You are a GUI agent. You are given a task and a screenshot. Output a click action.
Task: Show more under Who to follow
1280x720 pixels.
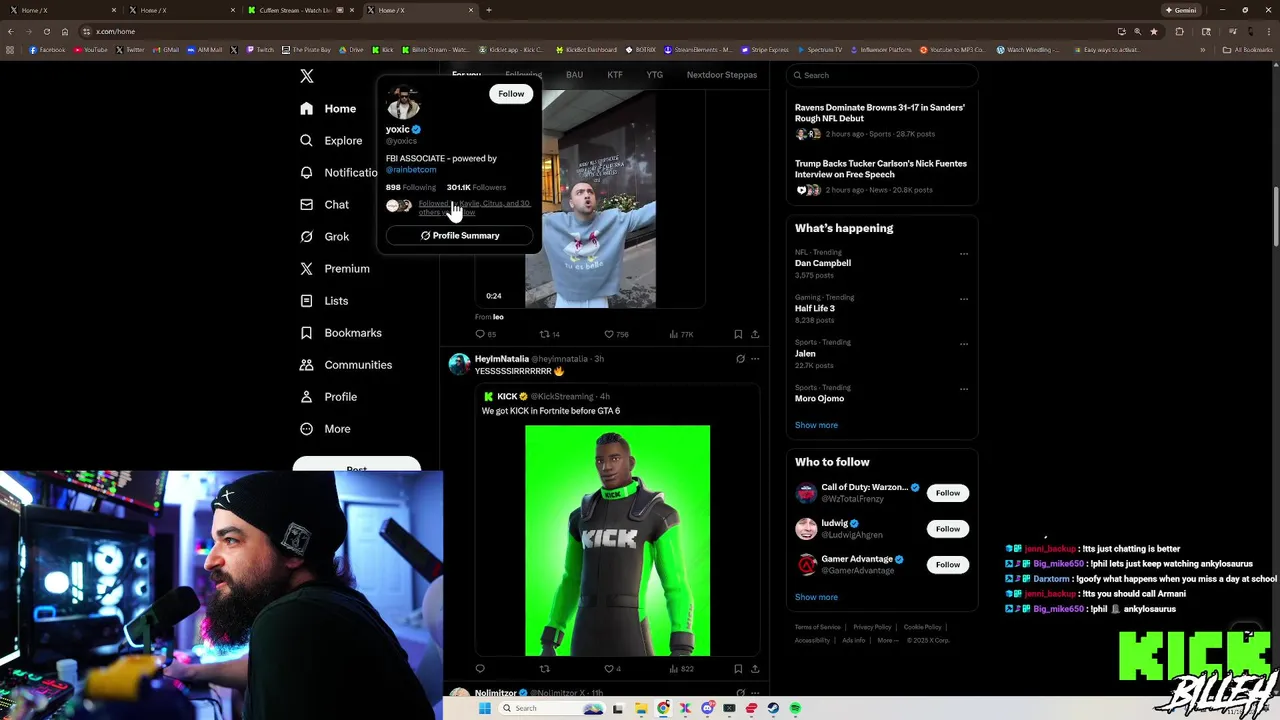click(816, 597)
